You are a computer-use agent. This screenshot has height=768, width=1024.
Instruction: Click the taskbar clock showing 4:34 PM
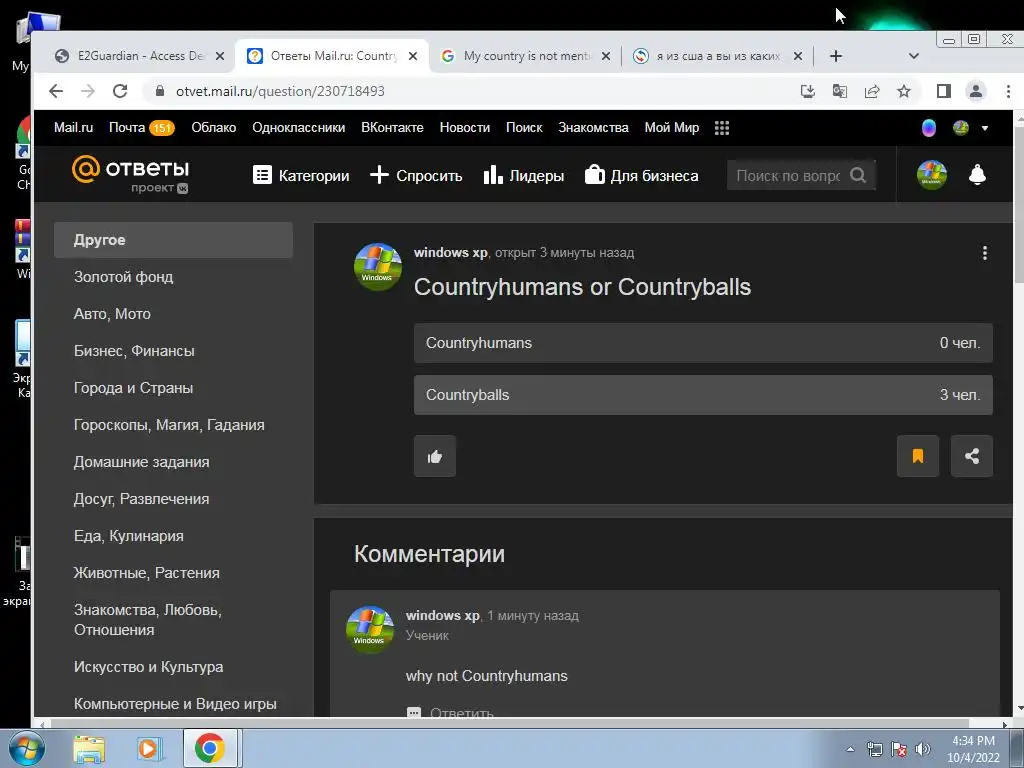(x=973, y=749)
